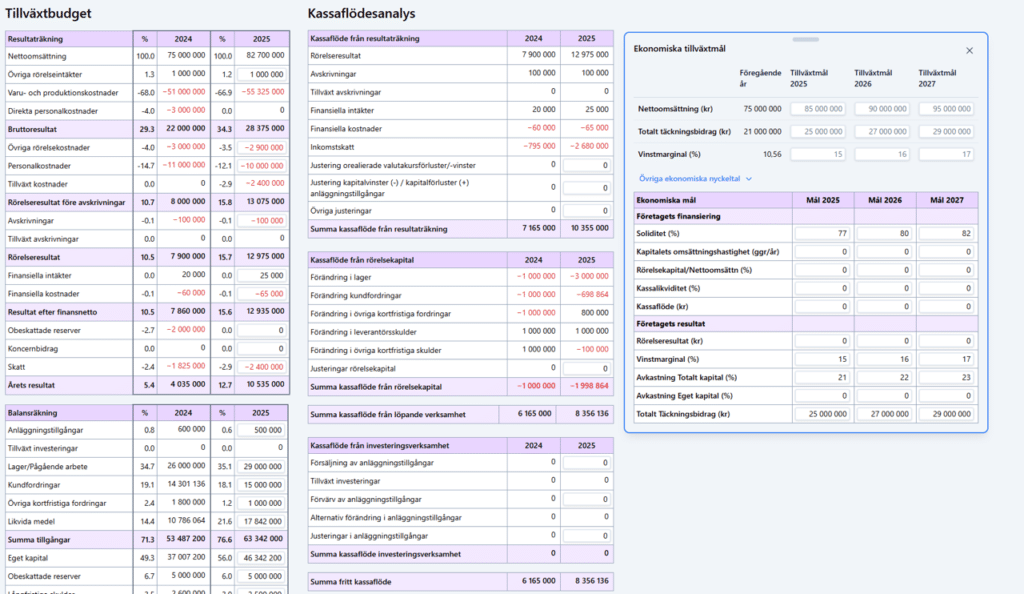Screen dimensions: 1024x594
Task: Select Skatt 2025 input in Resultaträkning
Action: pyautogui.click(x=261, y=366)
